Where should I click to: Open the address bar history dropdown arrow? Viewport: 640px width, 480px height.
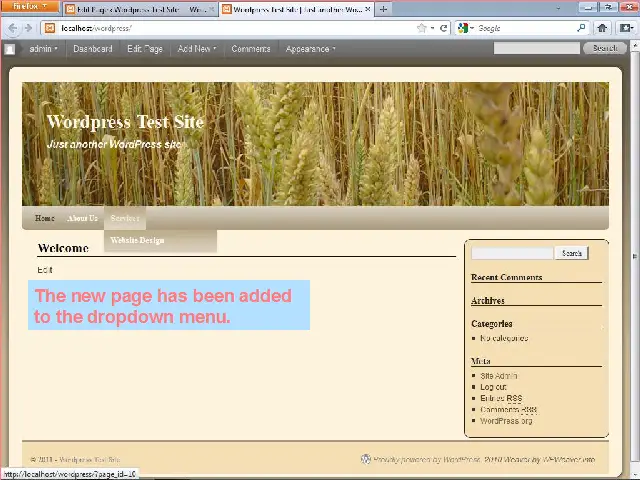(x=432, y=28)
